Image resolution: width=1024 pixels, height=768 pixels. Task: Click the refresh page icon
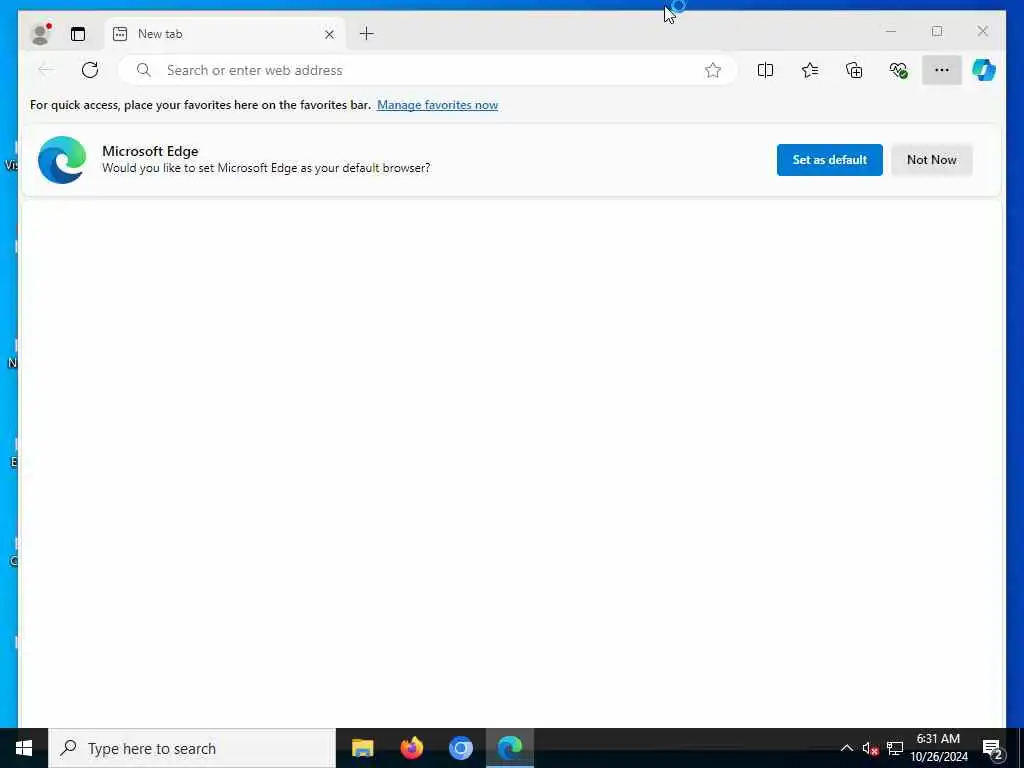(x=90, y=70)
